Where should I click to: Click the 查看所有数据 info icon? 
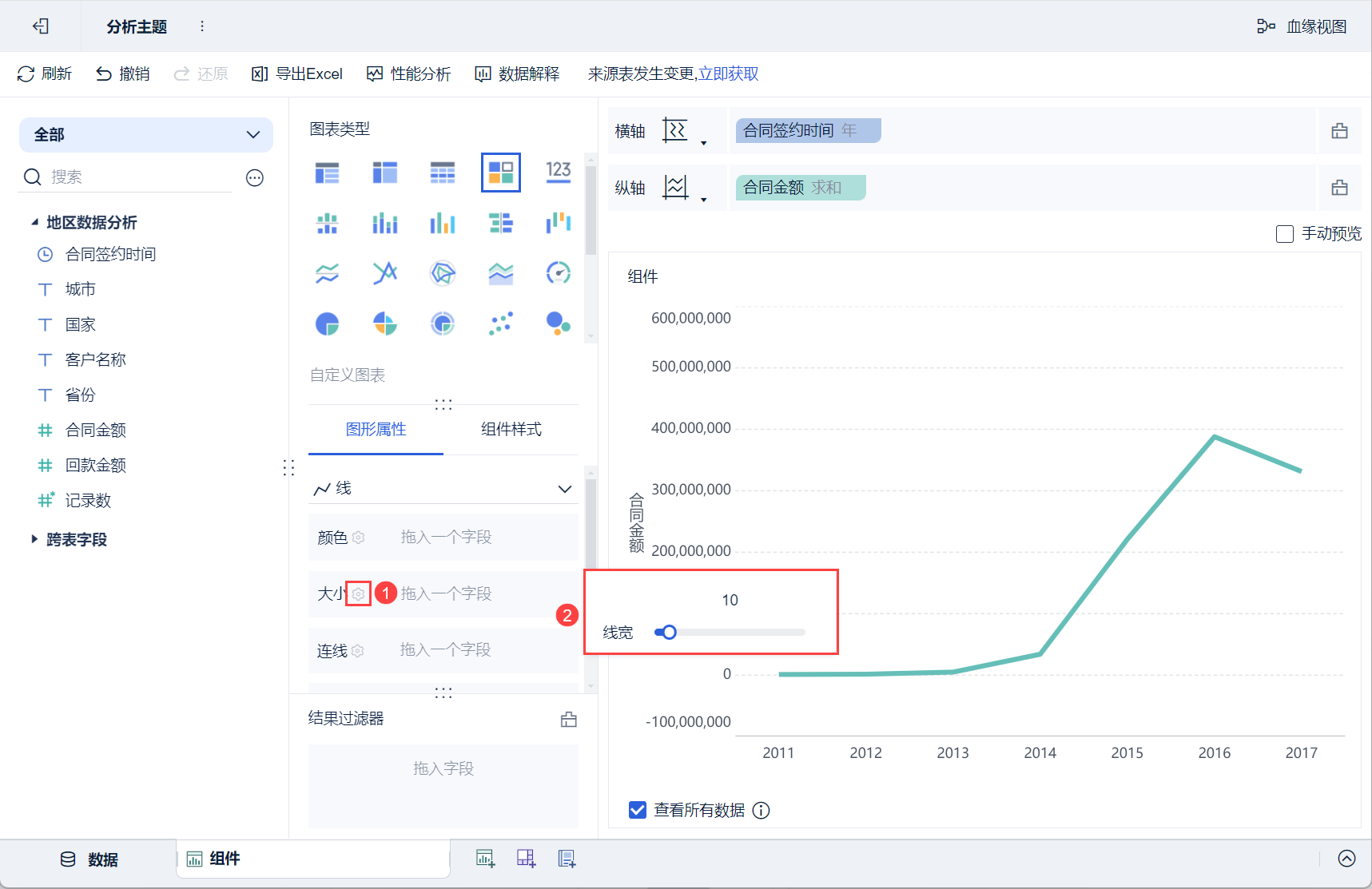click(762, 811)
